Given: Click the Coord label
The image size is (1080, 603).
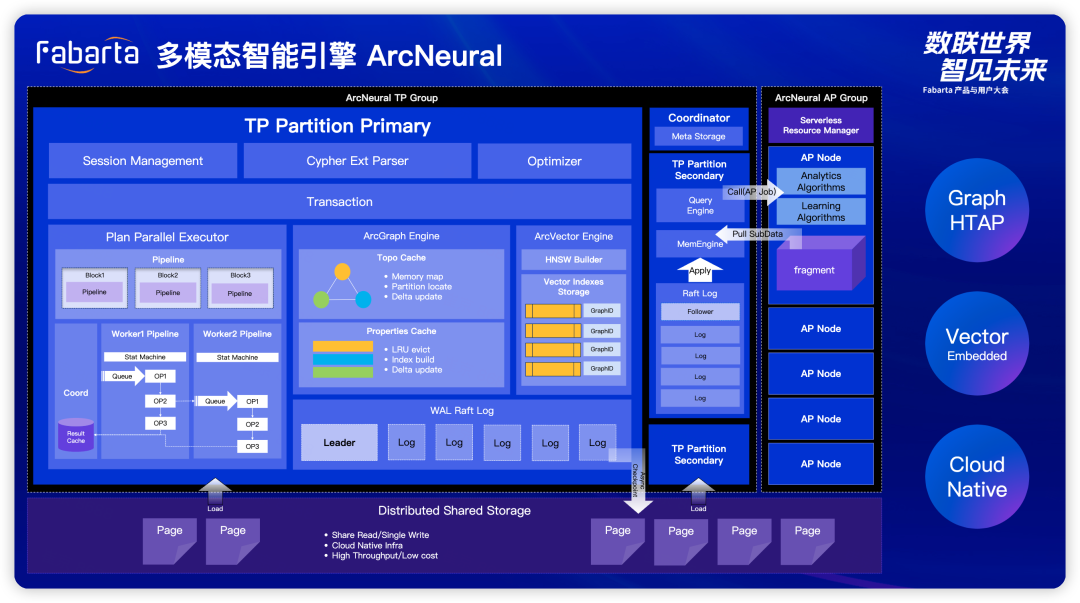Looking at the screenshot, I should [76, 393].
